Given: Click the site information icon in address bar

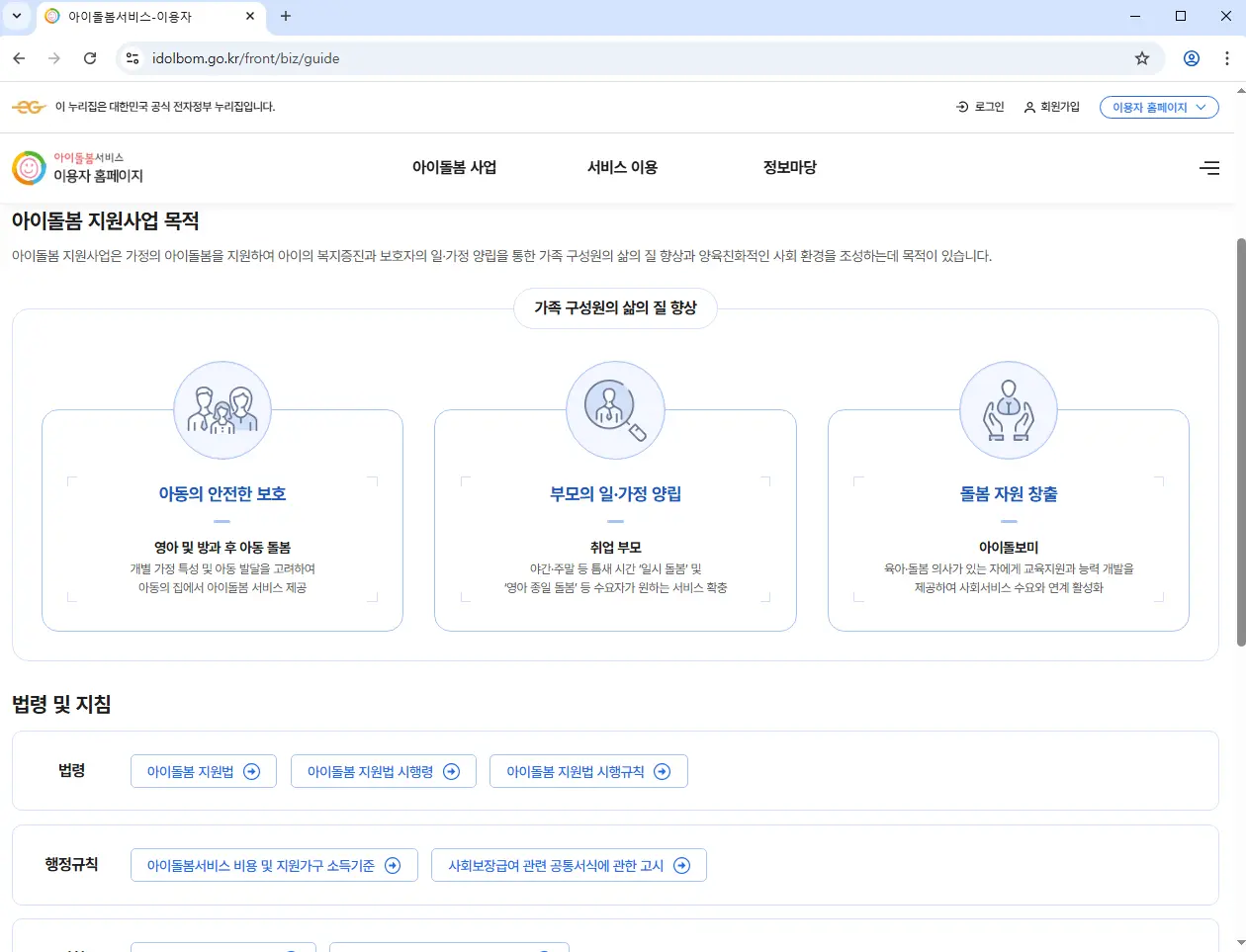Looking at the screenshot, I should (x=132, y=58).
